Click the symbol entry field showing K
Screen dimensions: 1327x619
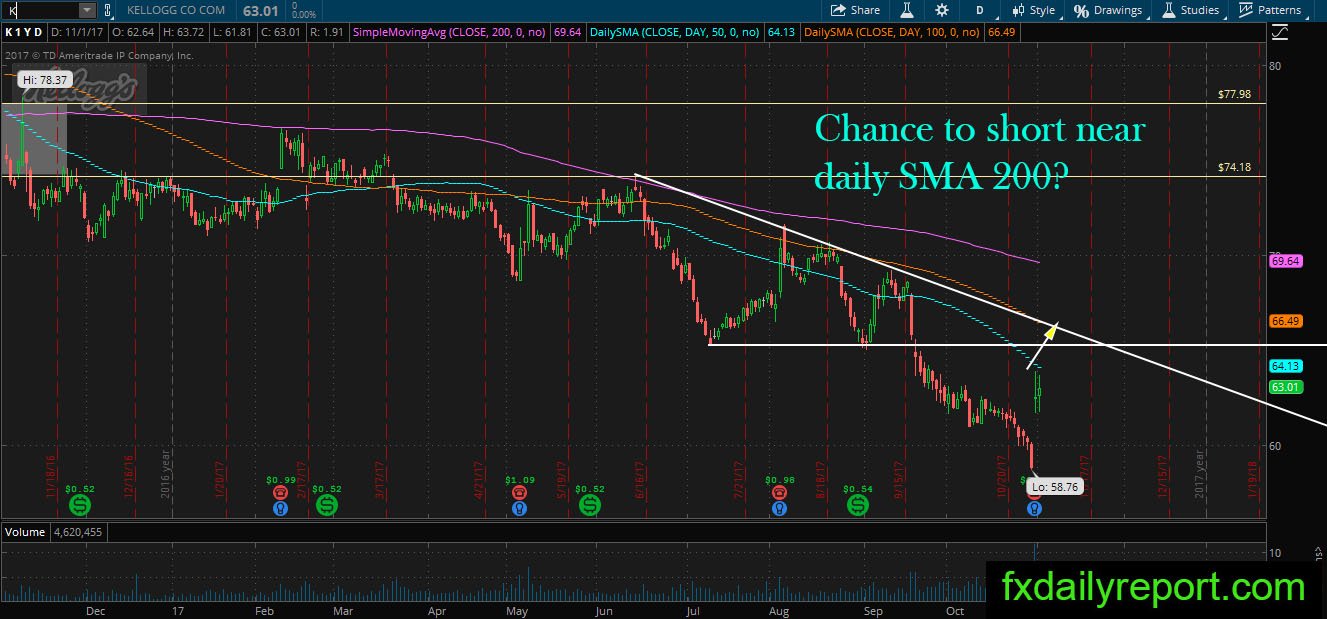40,10
